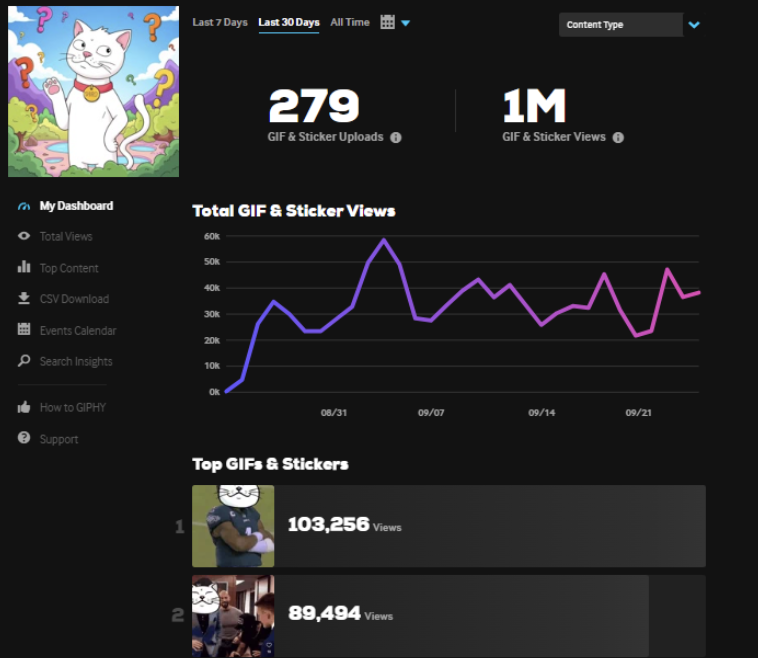The height and width of the screenshot is (658, 758).
Task: Open the Support link
Action: (59, 439)
